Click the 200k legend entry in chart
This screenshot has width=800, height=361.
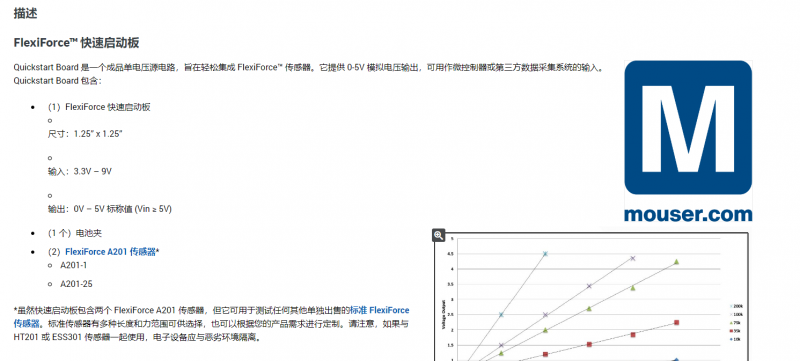pos(736,306)
